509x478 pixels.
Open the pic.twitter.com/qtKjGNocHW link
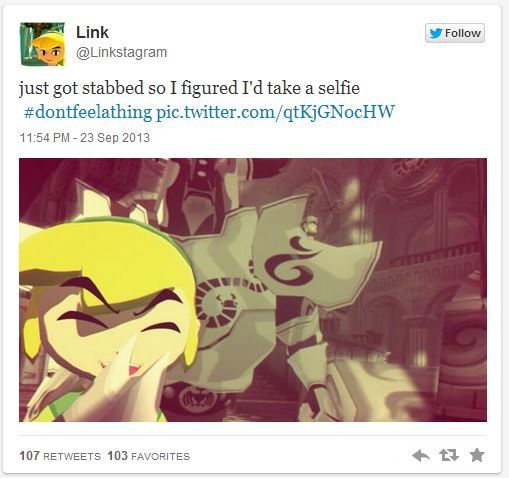(276, 112)
